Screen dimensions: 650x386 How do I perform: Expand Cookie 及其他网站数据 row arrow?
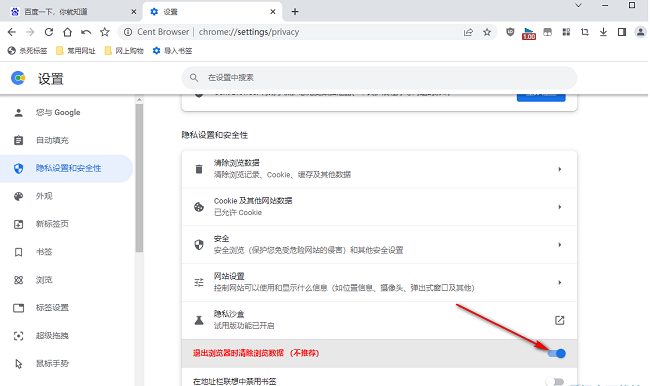coord(560,206)
